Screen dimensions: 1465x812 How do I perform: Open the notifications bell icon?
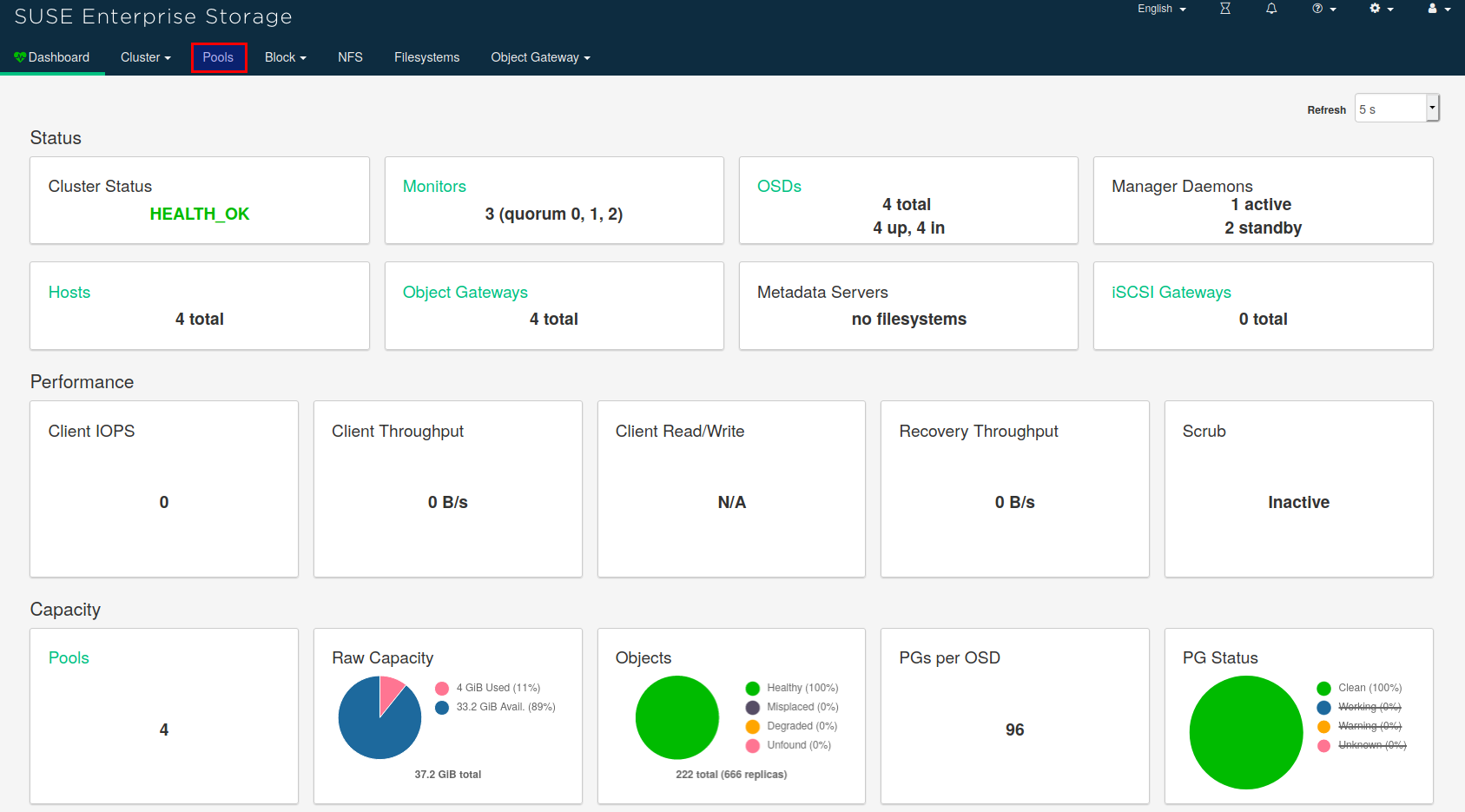[1271, 9]
